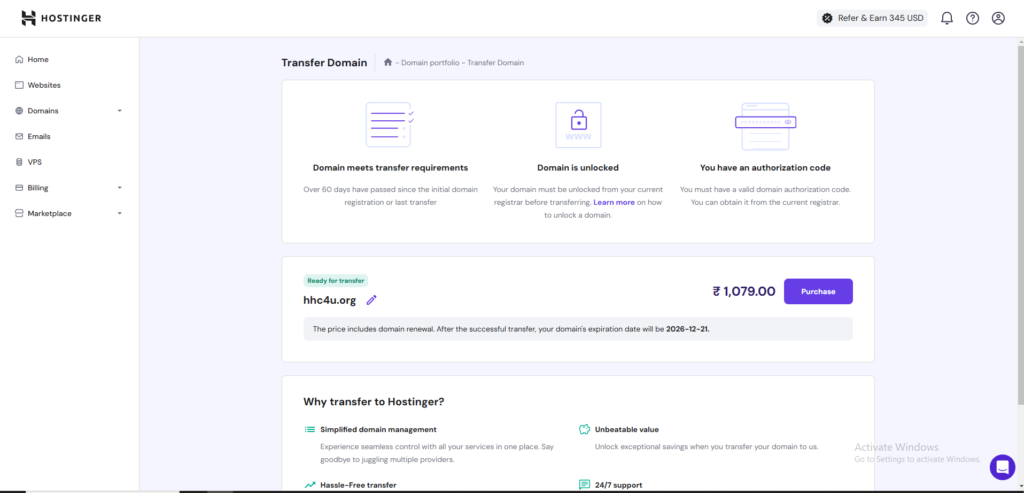
Task: Expand the Billing sidebar menu arrow
Action: tap(120, 188)
